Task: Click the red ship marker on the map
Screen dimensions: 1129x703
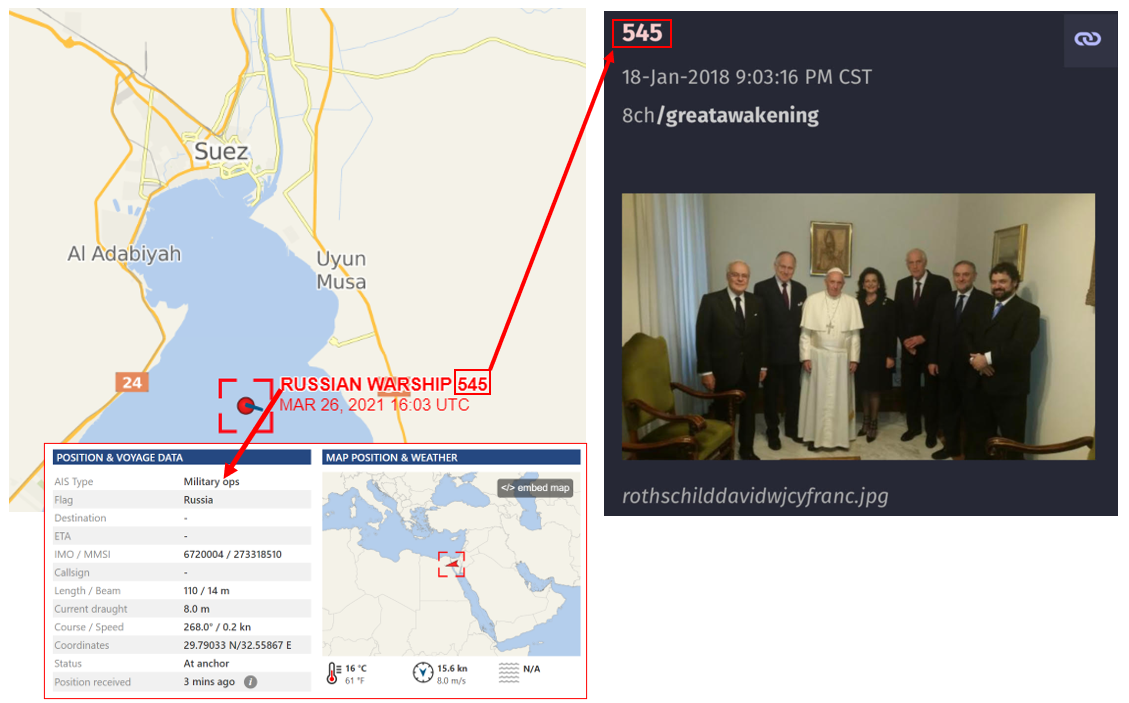Action: click(247, 406)
